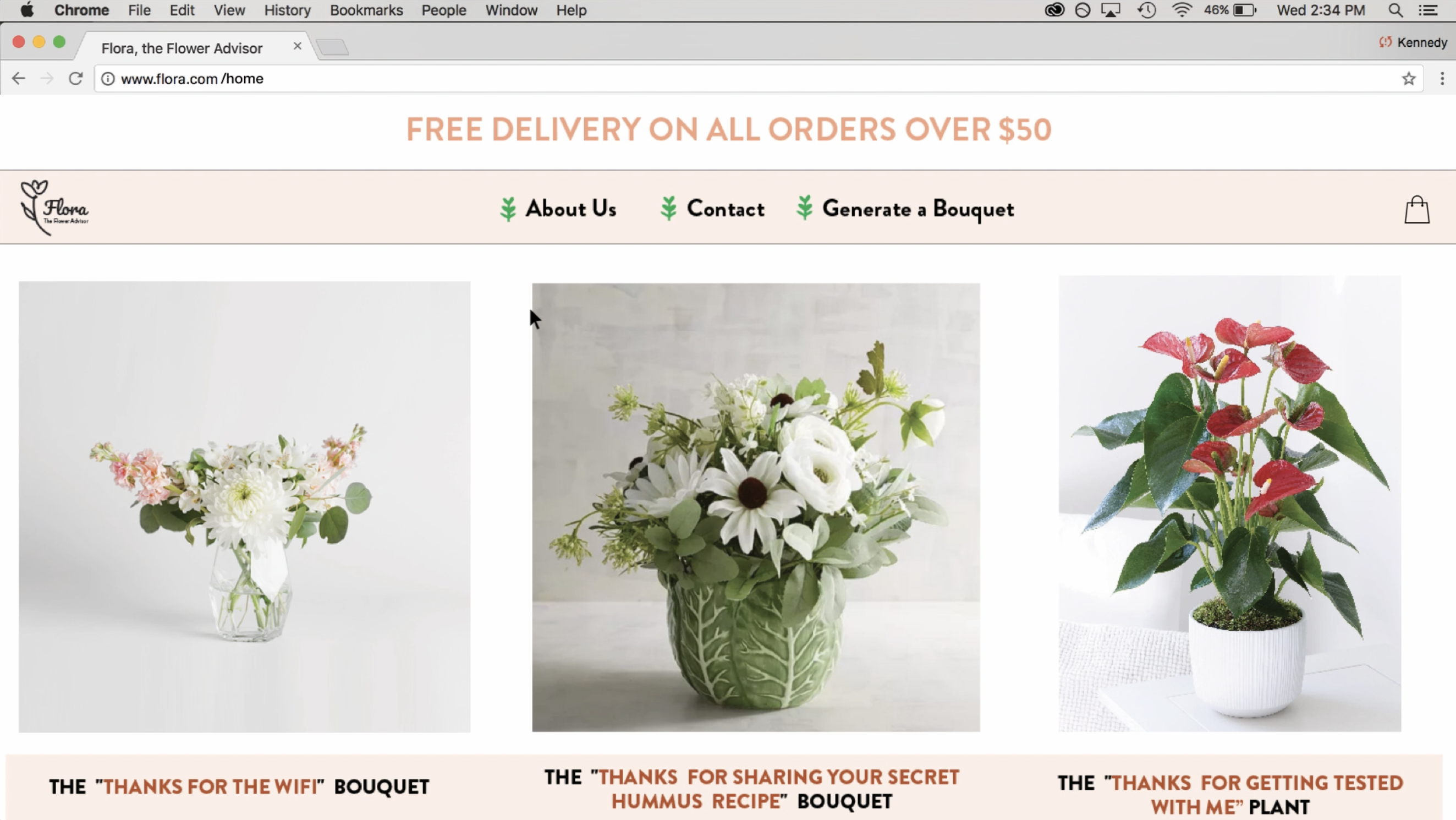This screenshot has height=820, width=1456.
Task: Select the Thanks for the Wifi bouquet photo
Action: click(x=244, y=507)
